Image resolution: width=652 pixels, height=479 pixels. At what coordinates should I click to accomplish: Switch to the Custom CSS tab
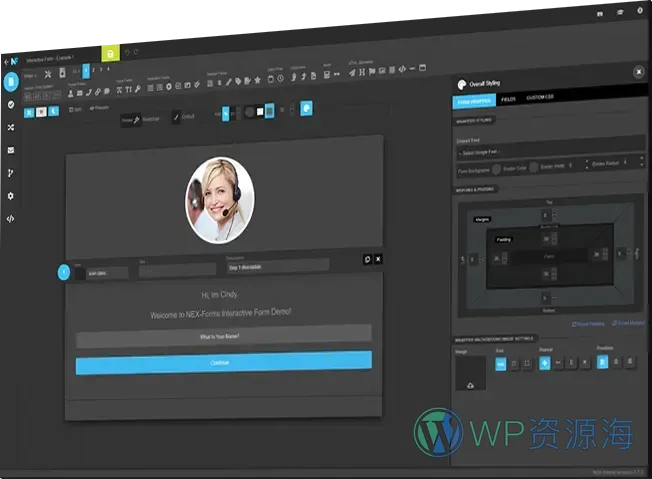click(540, 97)
